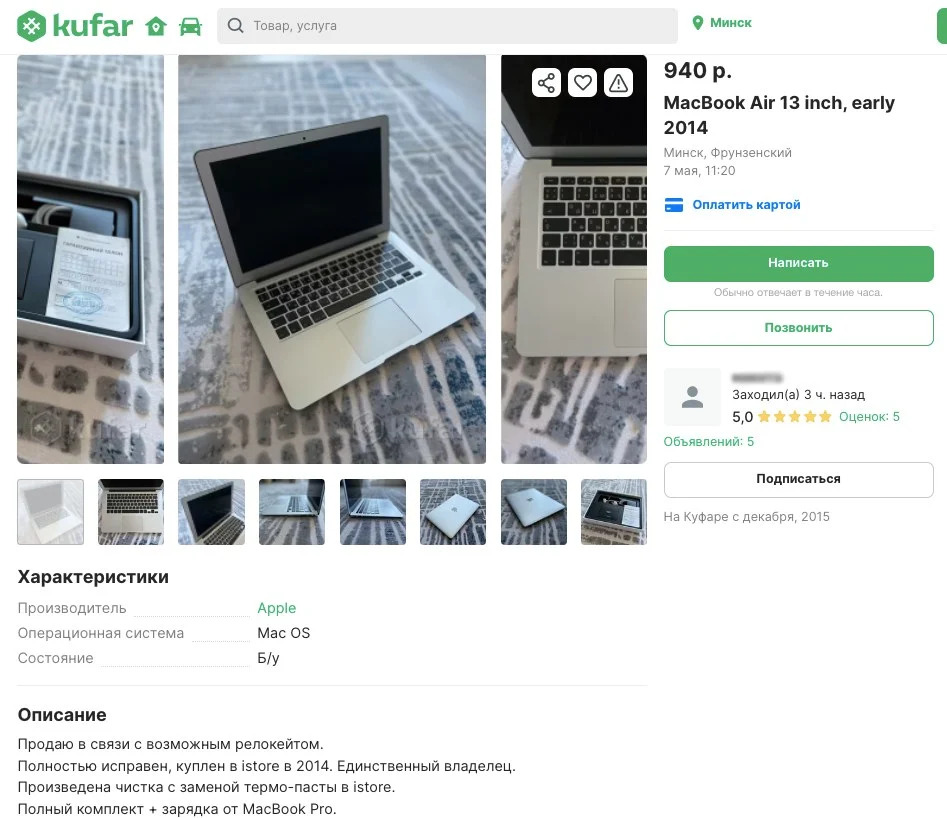Click the Минск location pin
The width and height of the screenshot is (947, 818).
click(698, 23)
